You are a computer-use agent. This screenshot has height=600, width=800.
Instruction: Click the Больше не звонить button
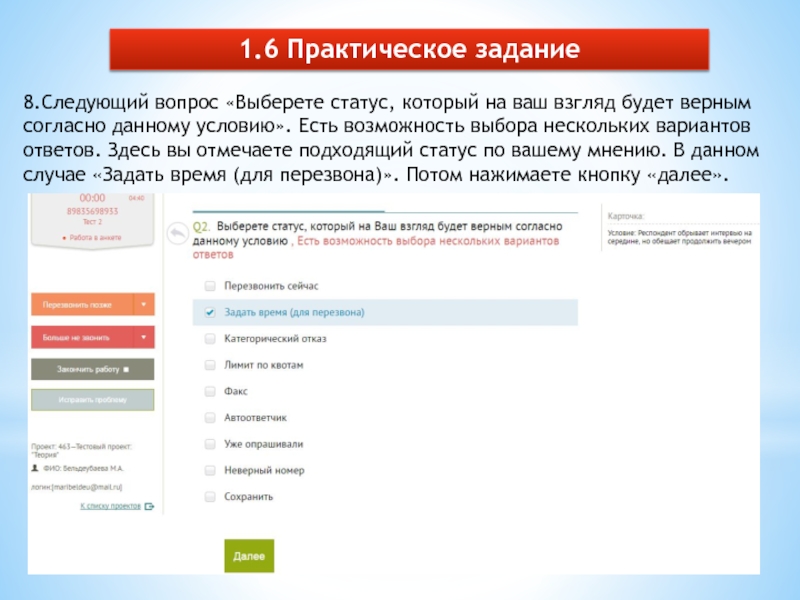click(82, 337)
